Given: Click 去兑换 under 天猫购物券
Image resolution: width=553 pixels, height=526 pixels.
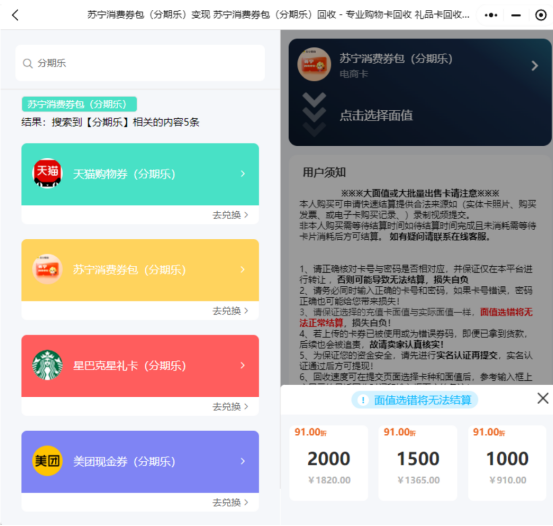Looking at the screenshot, I should (230, 215).
